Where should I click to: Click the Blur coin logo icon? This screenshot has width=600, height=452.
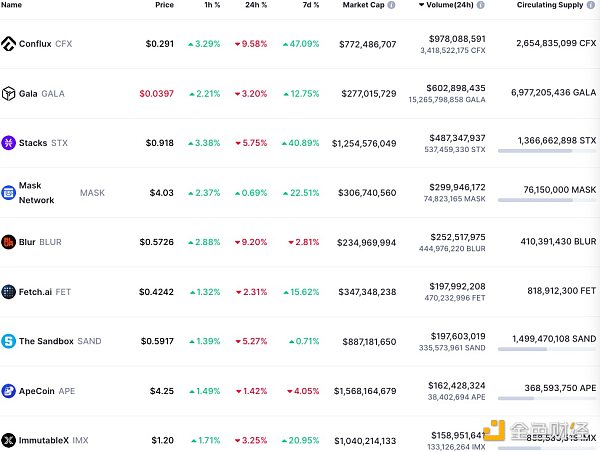pos(9,241)
